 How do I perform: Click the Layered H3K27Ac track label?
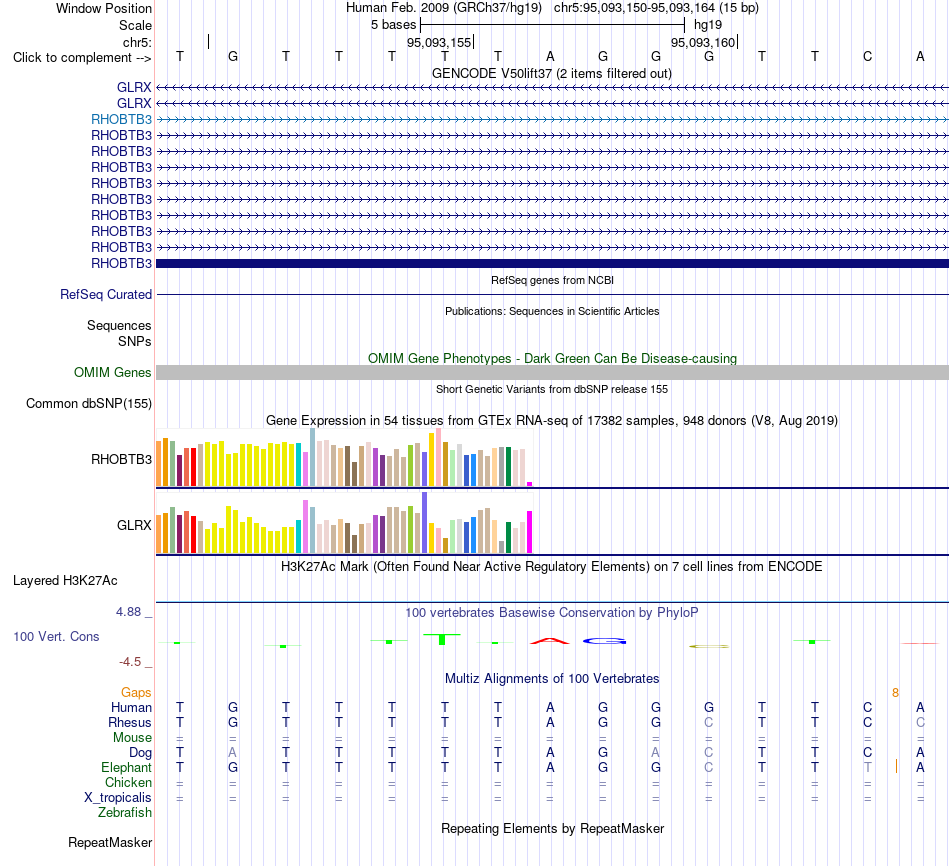tap(65, 581)
